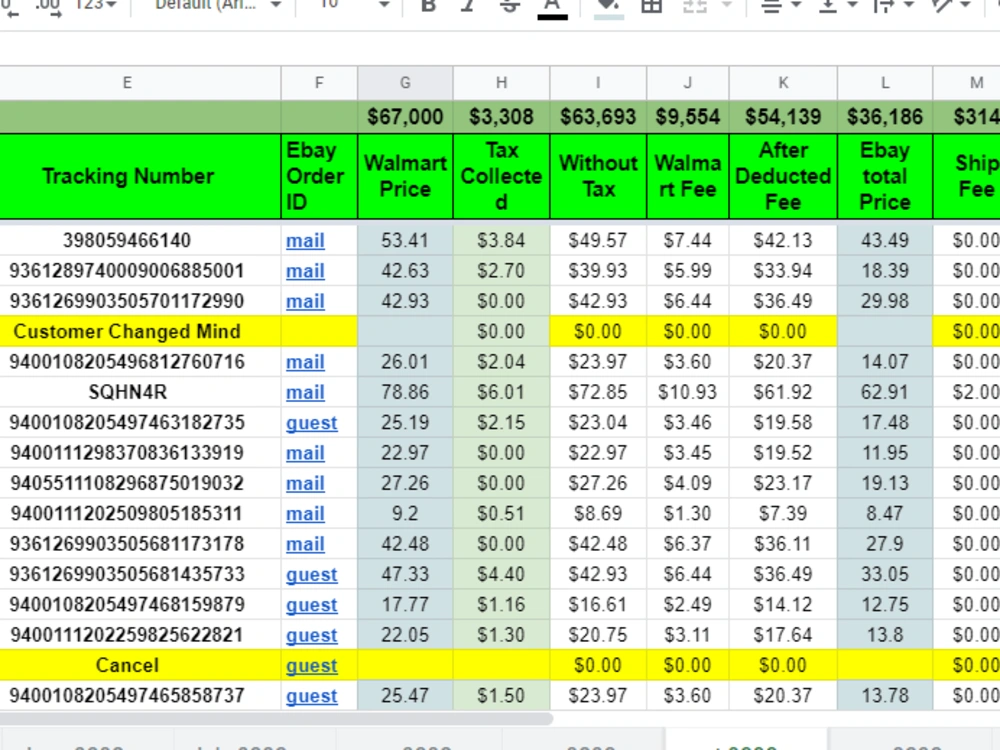The image size is (1000, 750).
Task: Open horizontal align dropdown
Action: (x=781, y=6)
